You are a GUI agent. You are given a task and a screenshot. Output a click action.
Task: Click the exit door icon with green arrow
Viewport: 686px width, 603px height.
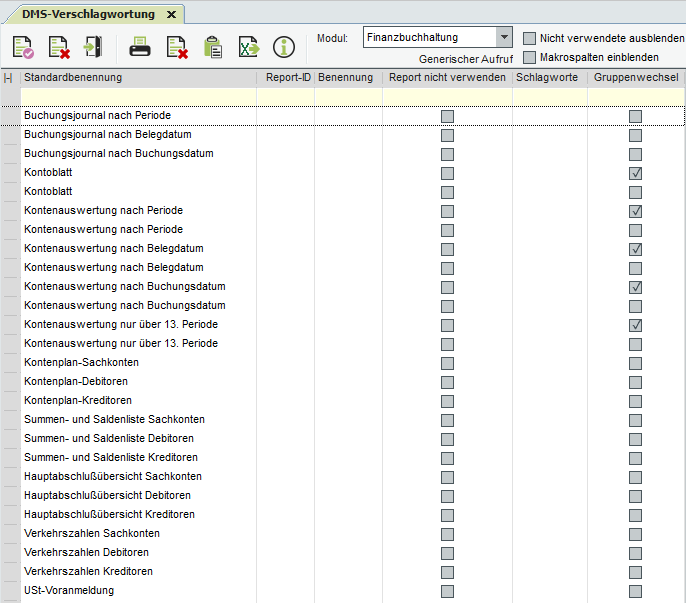point(93,47)
